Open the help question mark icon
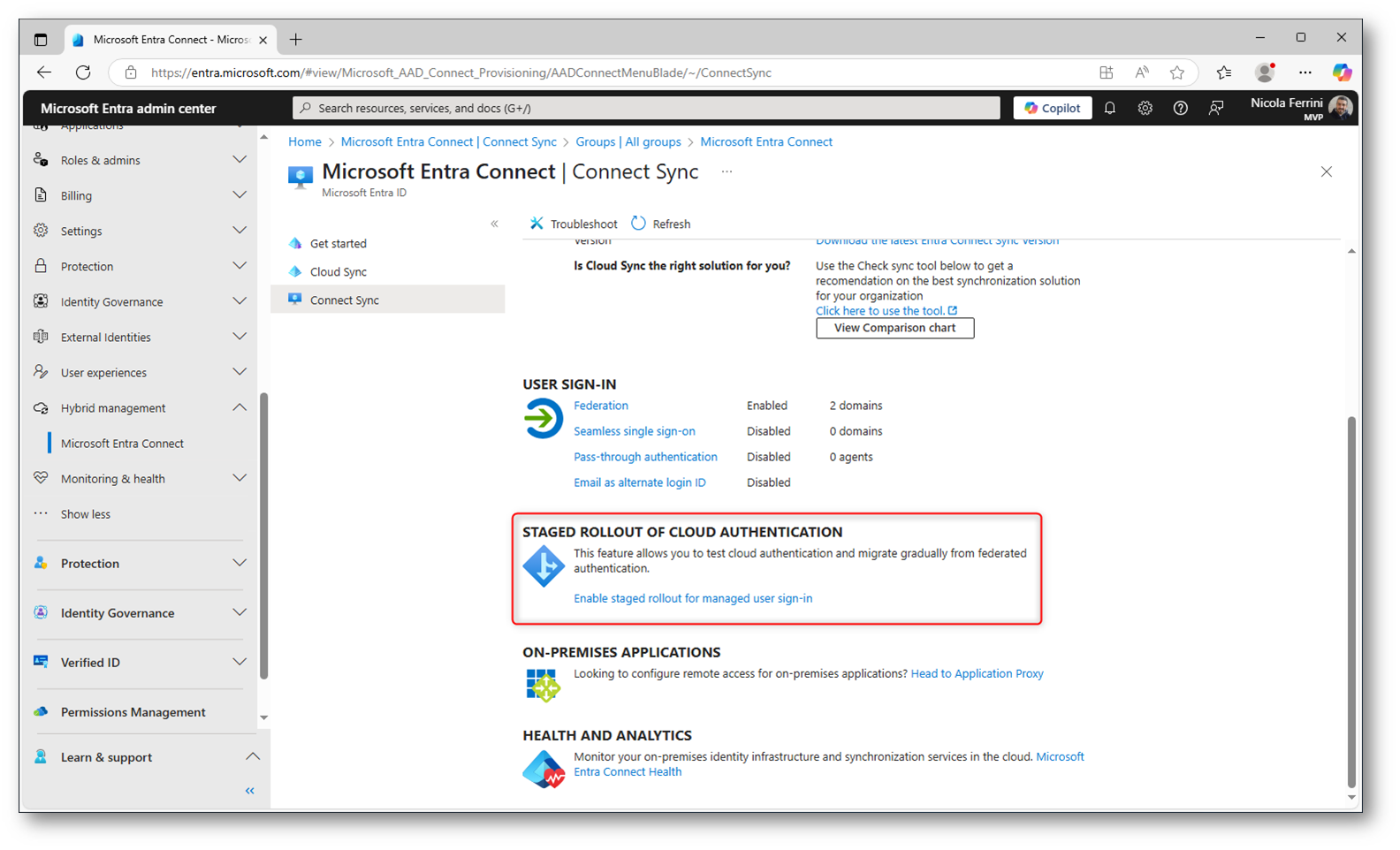The width and height of the screenshot is (1400, 850). pyautogui.click(x=1181, y=108)
